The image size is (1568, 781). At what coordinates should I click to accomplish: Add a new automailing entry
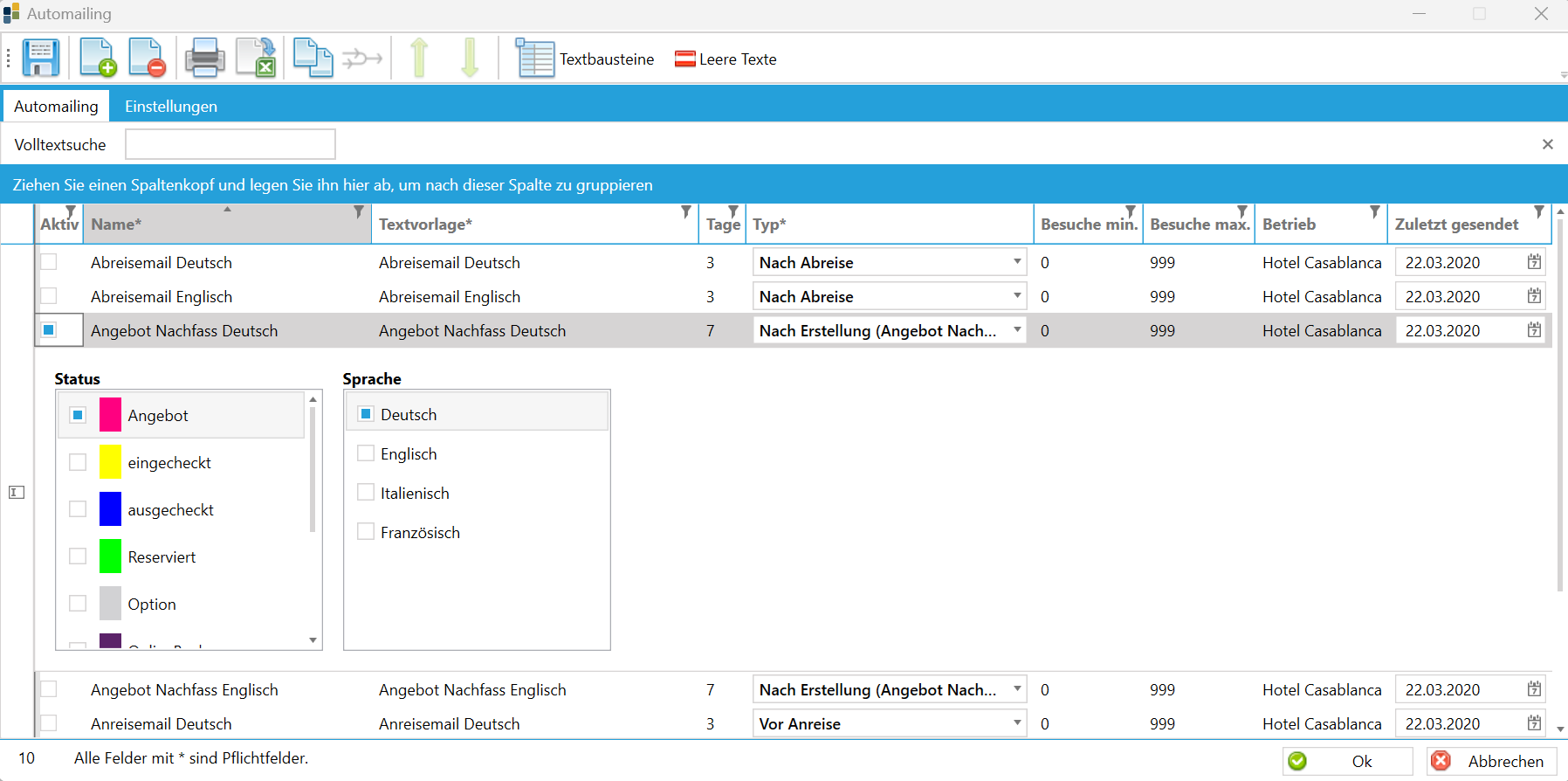(x=98, y=59)
